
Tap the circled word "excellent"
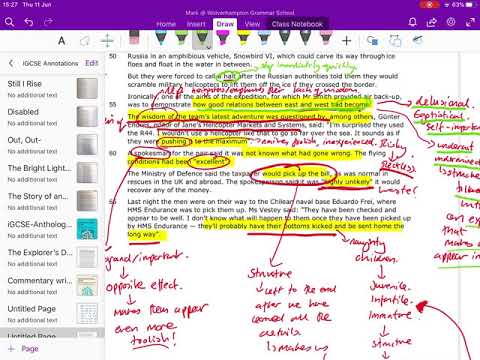pyautogui.click(x=210, y=162)
